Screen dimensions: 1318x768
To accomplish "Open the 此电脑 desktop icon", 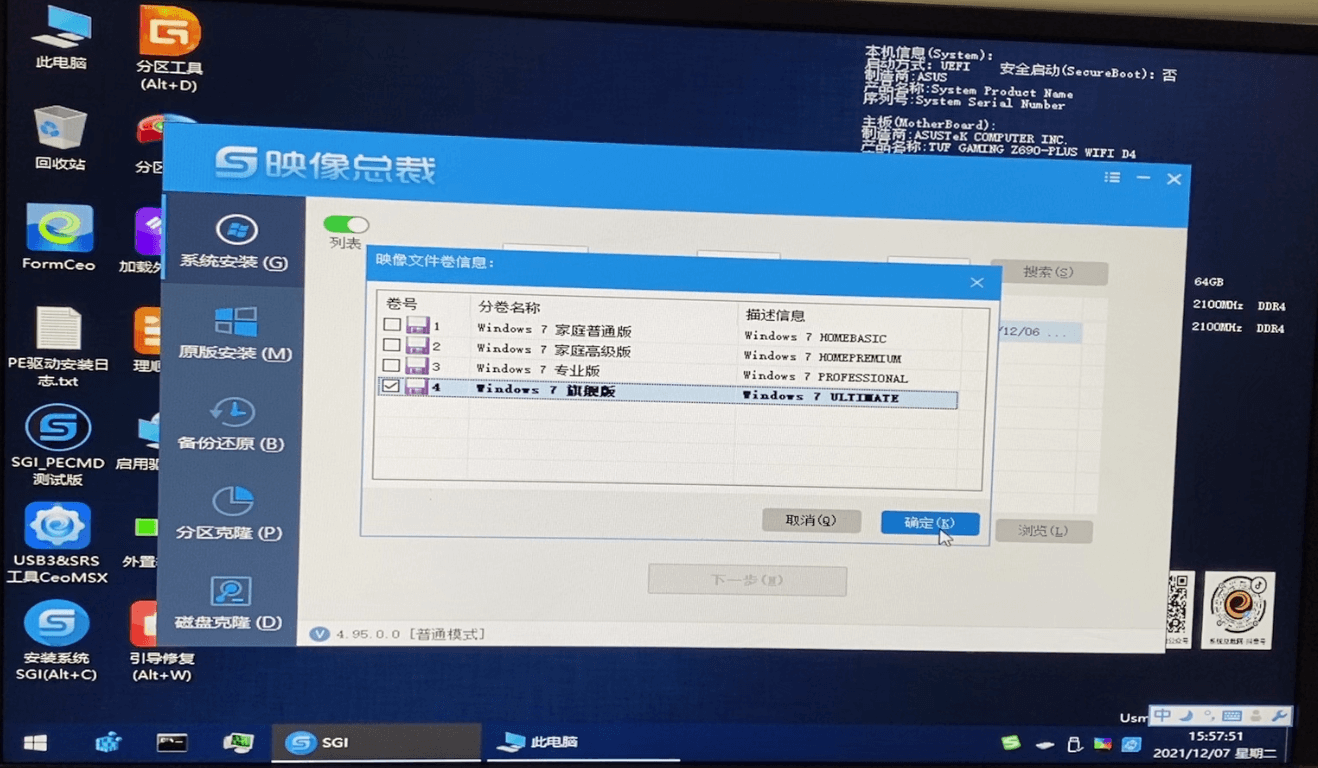I will [x=61, y=38].
